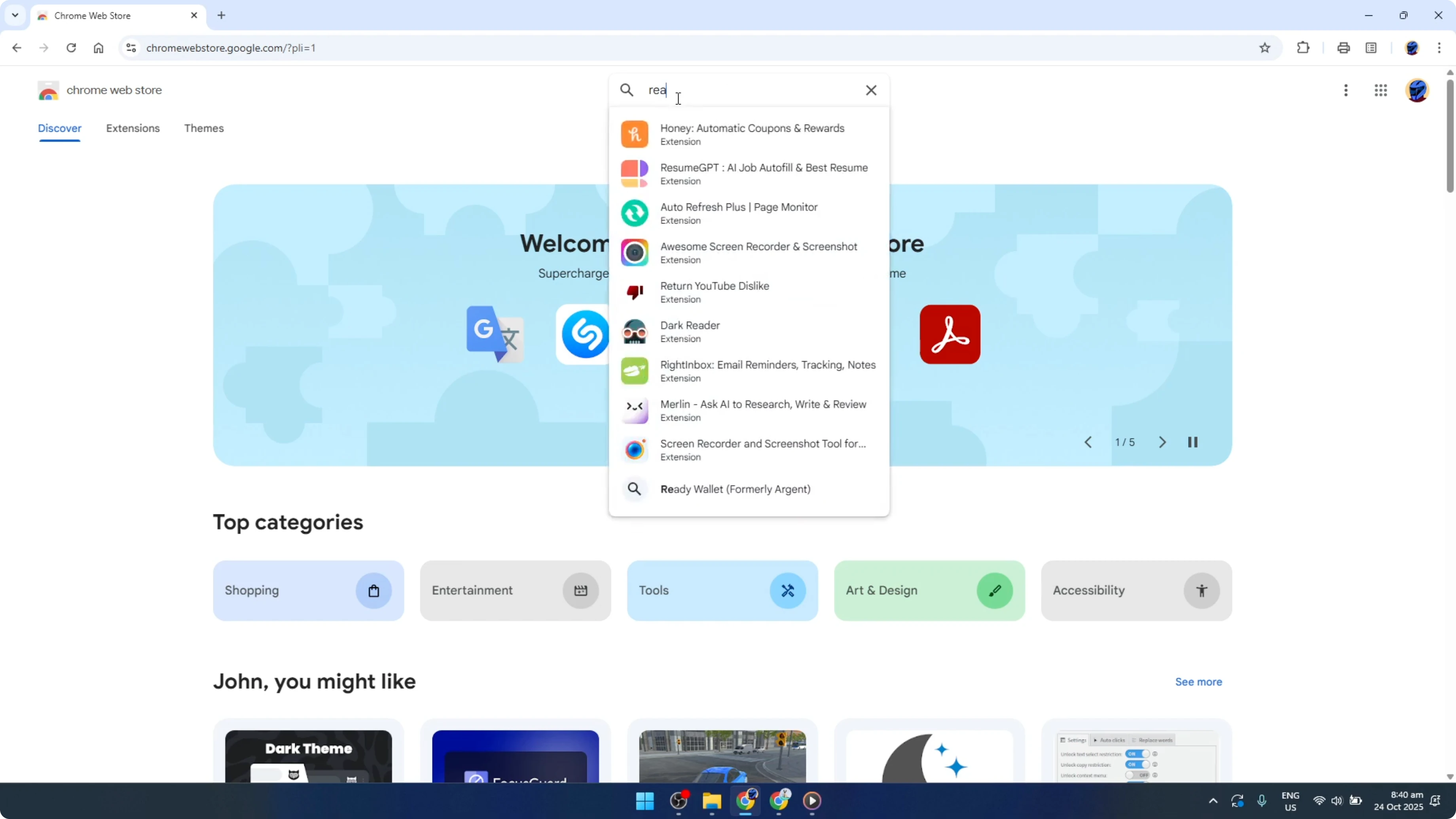Switch to the Themes tab

pyautogui.click(x=203, y=128)
